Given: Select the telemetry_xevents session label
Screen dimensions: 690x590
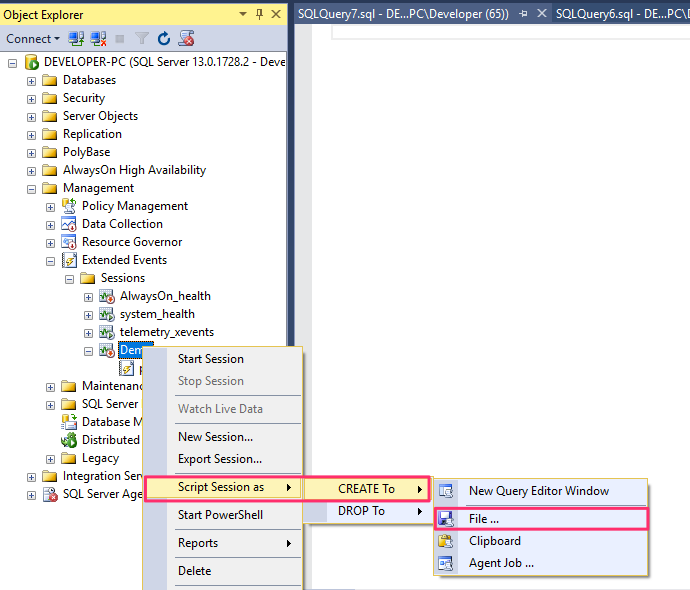Looking at the screenshot, I should tap(167, 332).
